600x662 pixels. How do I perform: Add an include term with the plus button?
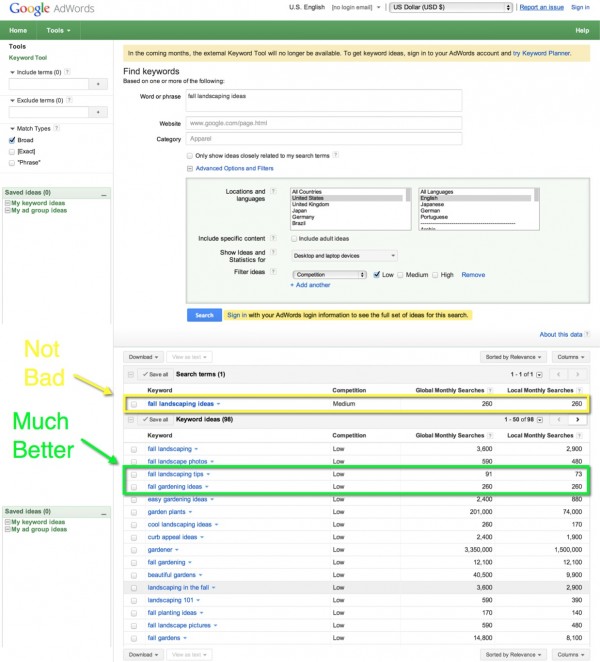click(x=98, y=84)
